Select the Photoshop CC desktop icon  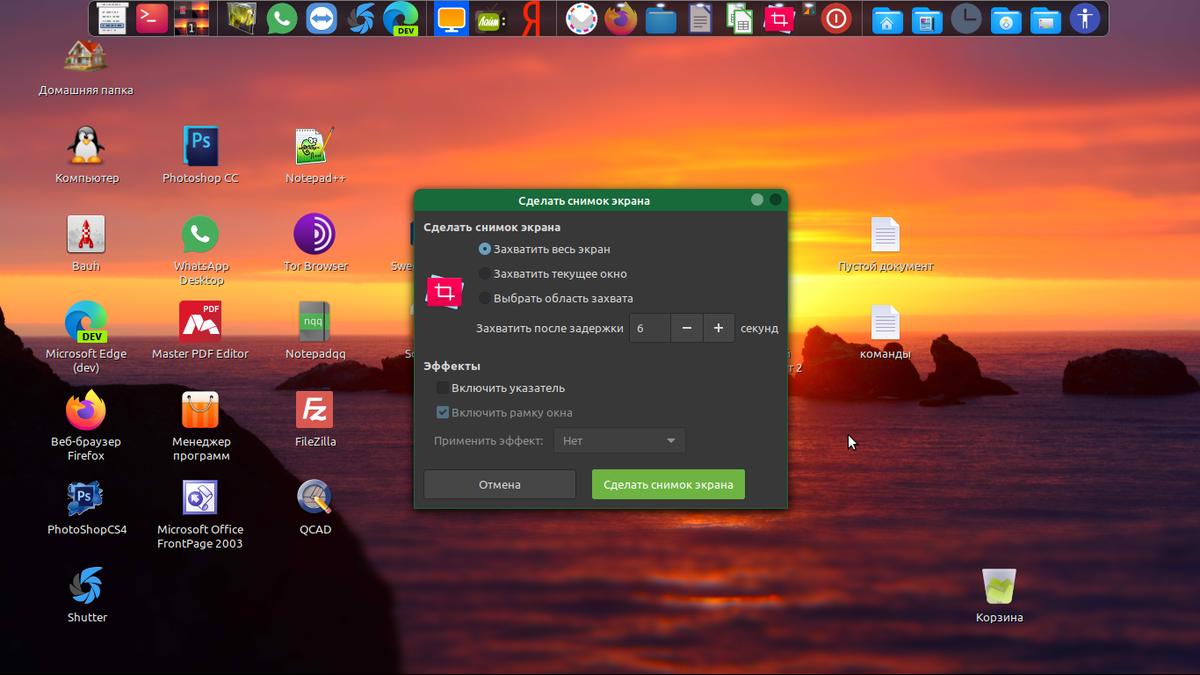click(200, 155)
